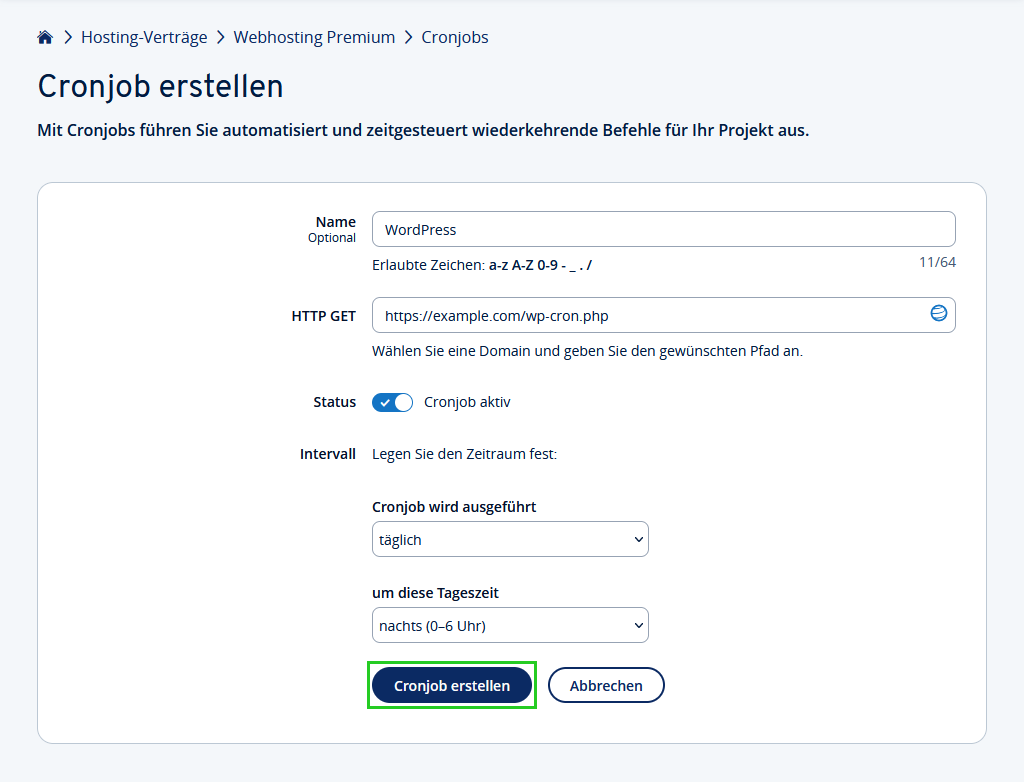Viewport: 1024px width, 782px height.
Task: Click the checkmark knob of the Status switch
Action: (x=385, y=402)
